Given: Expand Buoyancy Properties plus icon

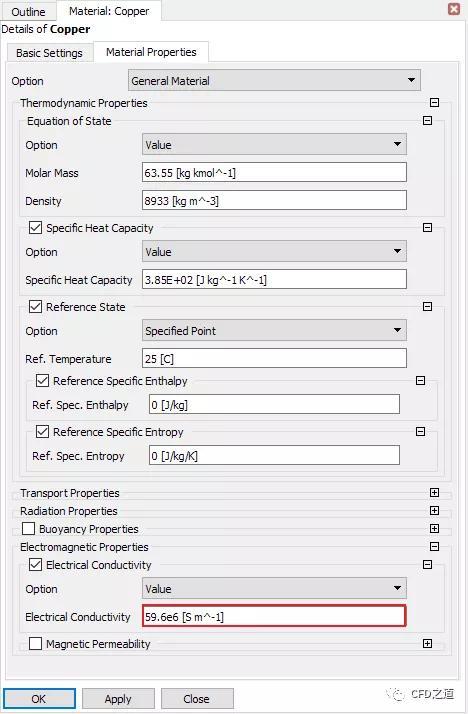Looking at the screenshot, I should tap(434, 528).
